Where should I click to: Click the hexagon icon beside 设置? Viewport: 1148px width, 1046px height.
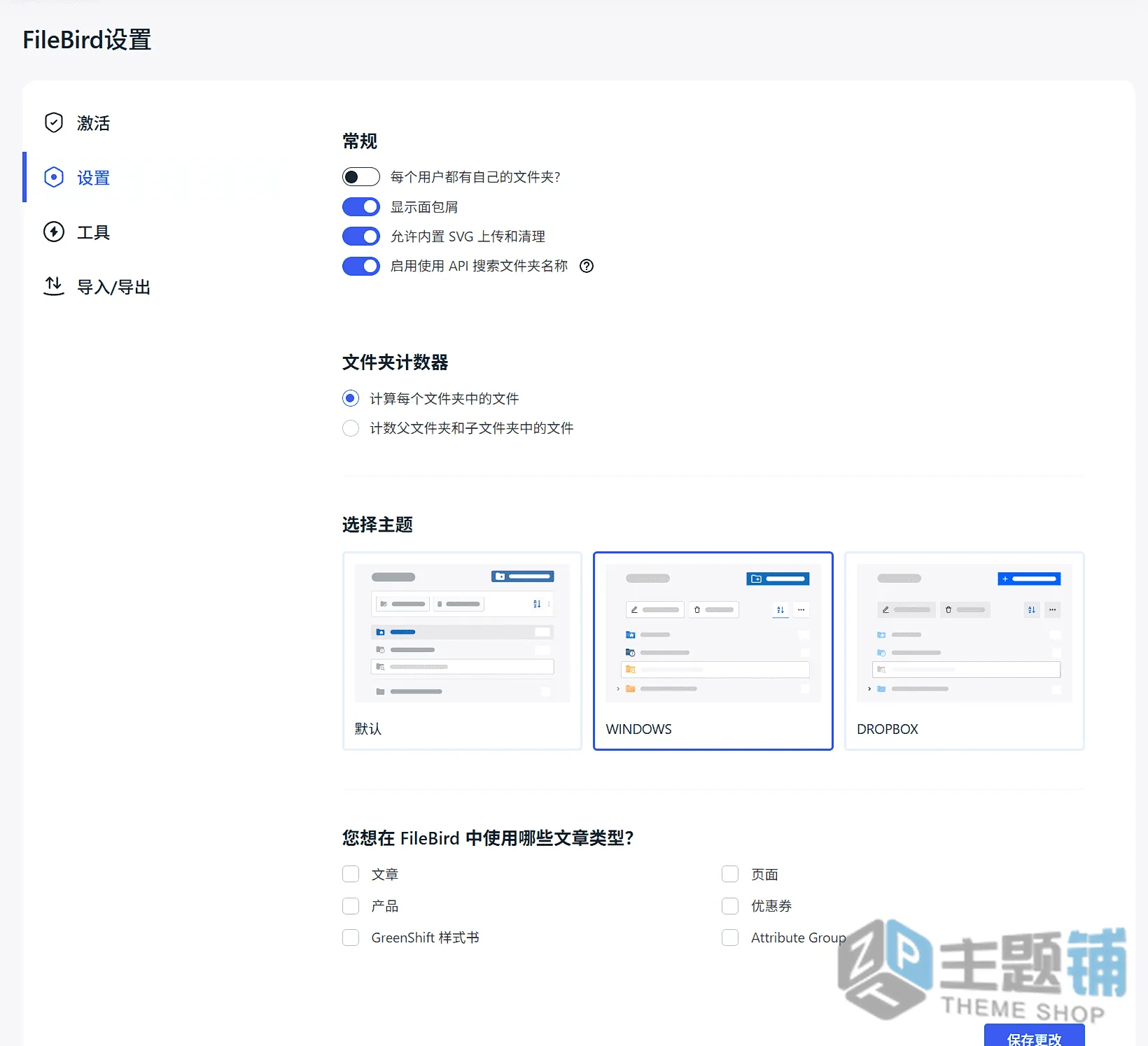click(x=54, y=177)
